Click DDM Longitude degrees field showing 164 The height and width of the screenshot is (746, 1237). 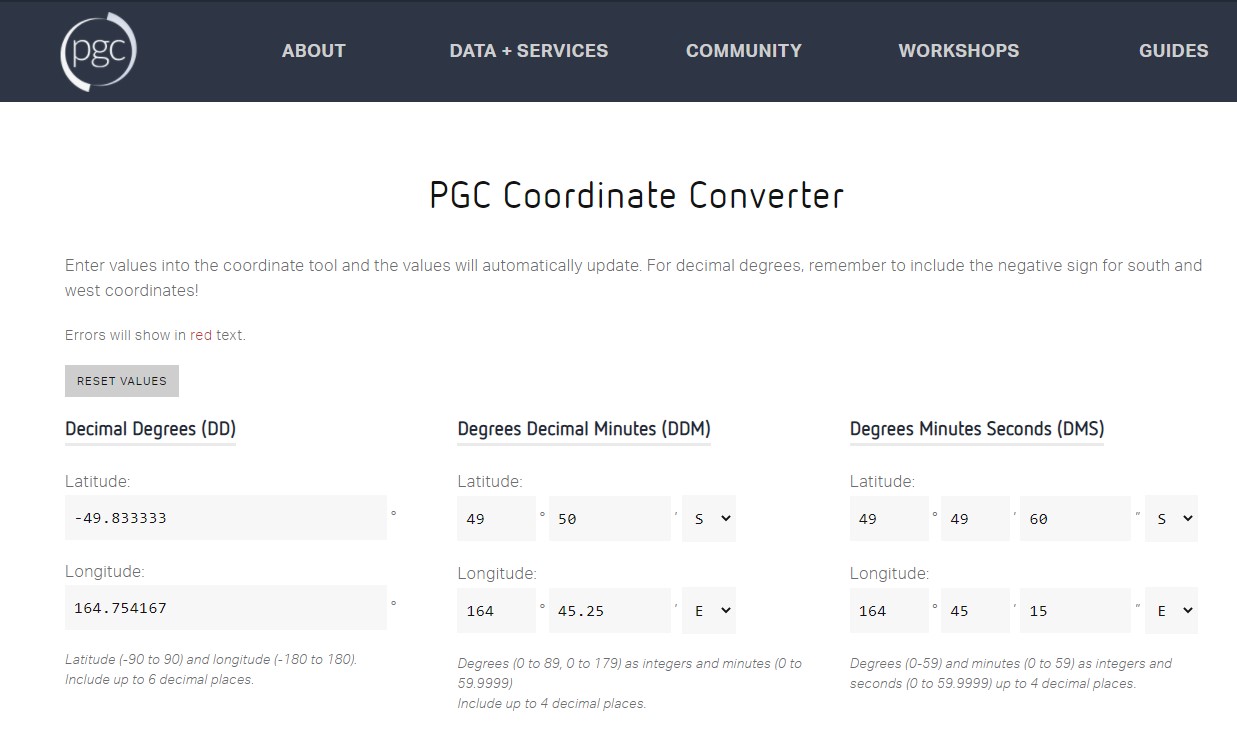pos(497,610)
